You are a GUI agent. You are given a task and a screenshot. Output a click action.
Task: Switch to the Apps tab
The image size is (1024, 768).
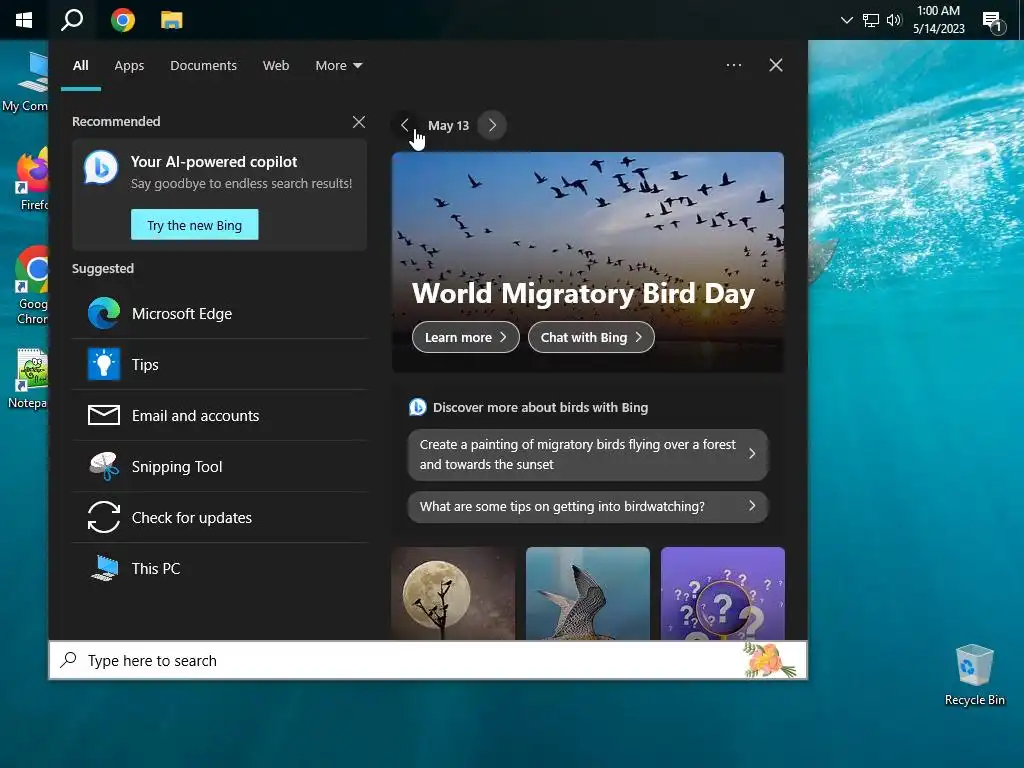pos(129,65)
